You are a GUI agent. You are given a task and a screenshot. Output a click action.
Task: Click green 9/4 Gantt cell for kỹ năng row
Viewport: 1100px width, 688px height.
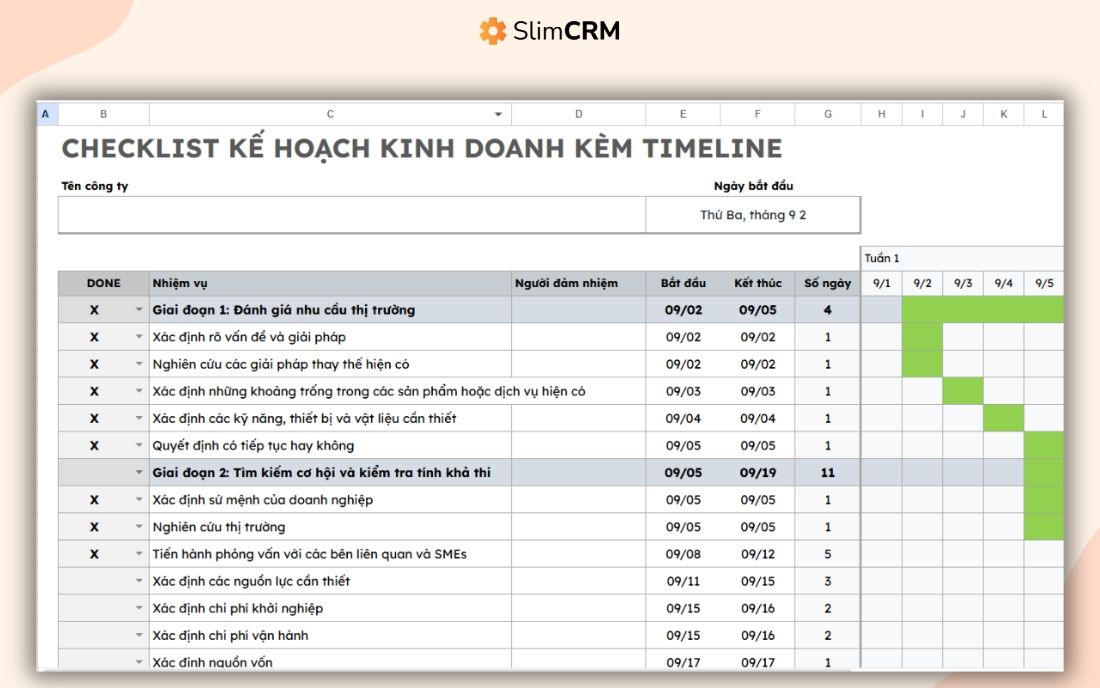tap(1004, 419)
